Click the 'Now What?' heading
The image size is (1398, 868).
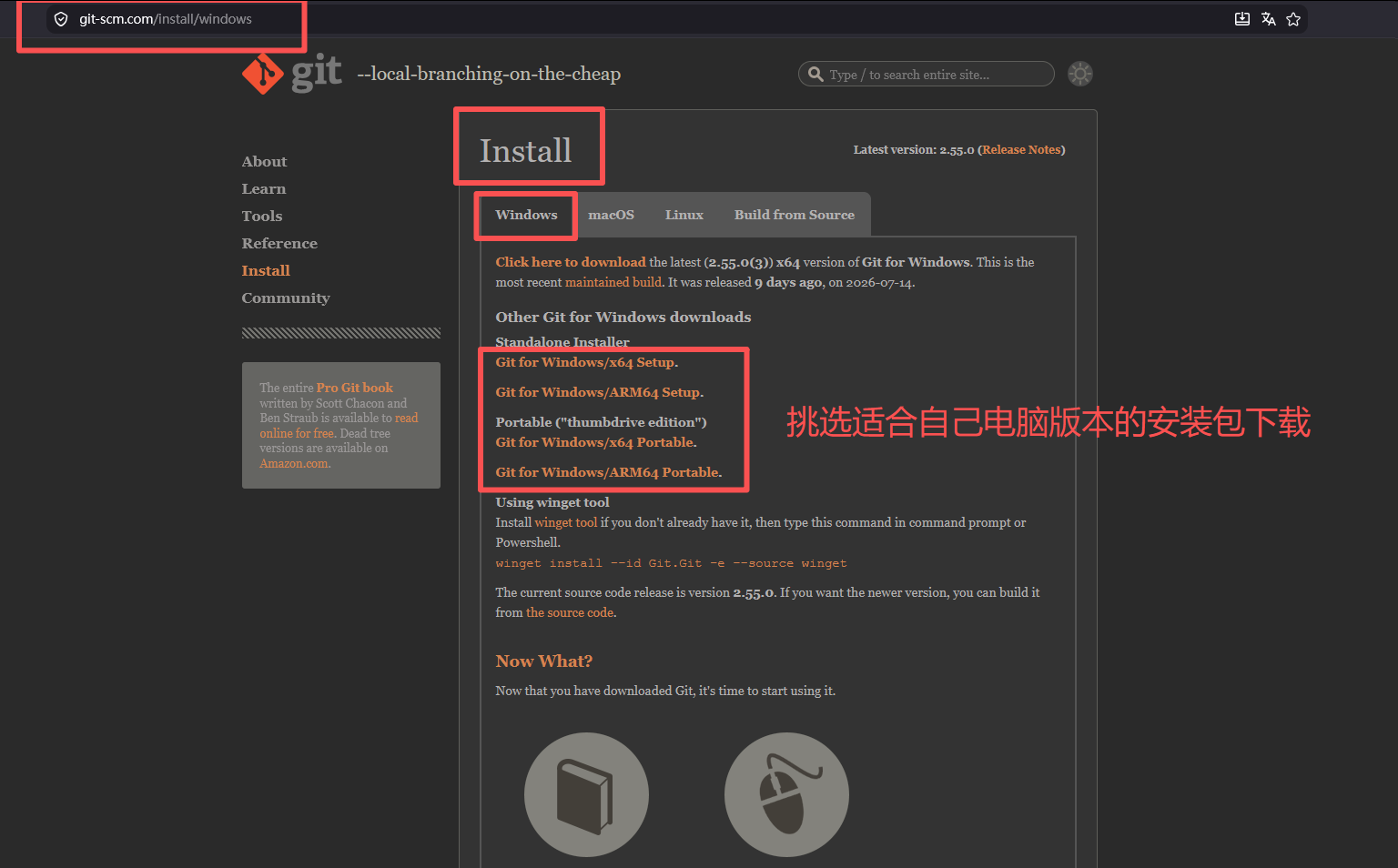pyautogui.click(x=544, y=661)
